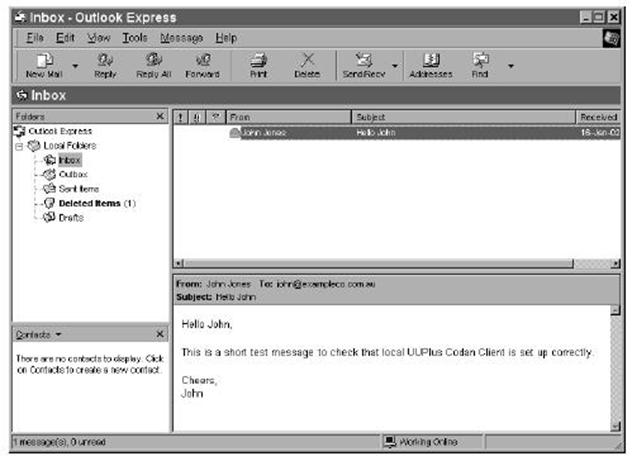The width and height of the screenshot is (632, 461).
Task: Open the Sent Items folder
Action: pos(78,189)
